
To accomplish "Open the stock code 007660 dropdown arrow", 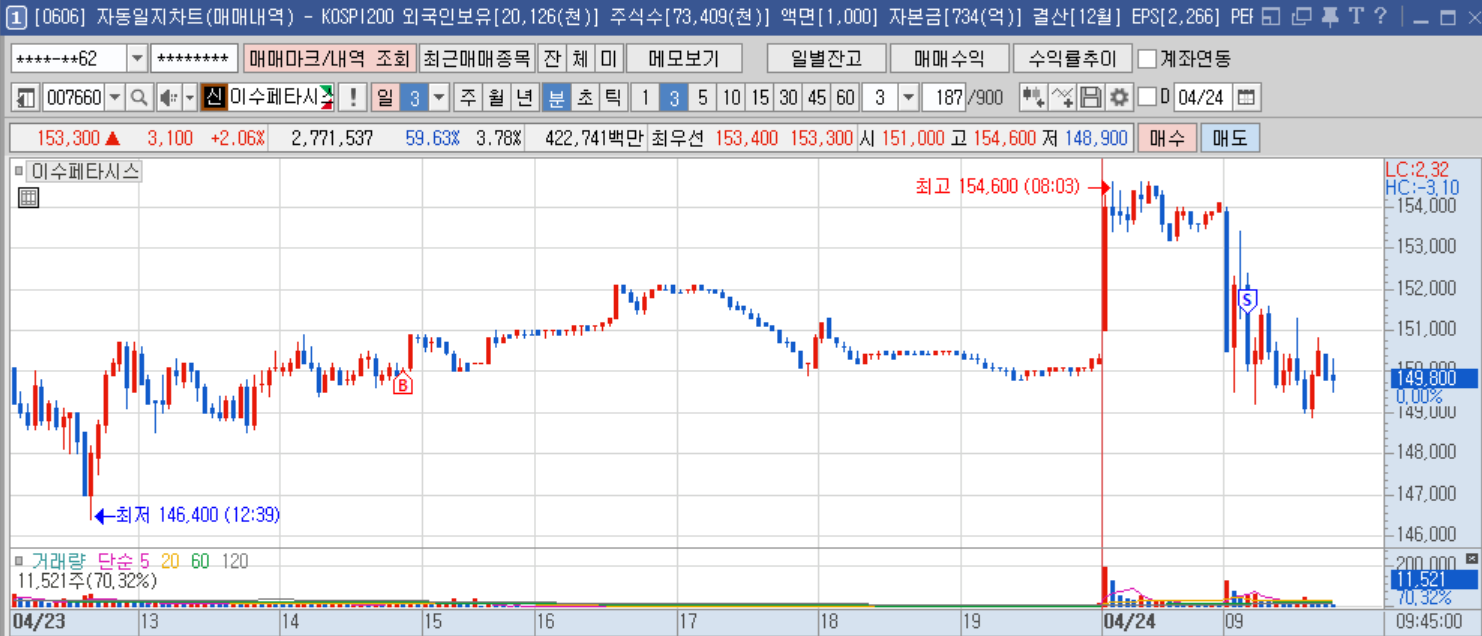I will (115, 98).
